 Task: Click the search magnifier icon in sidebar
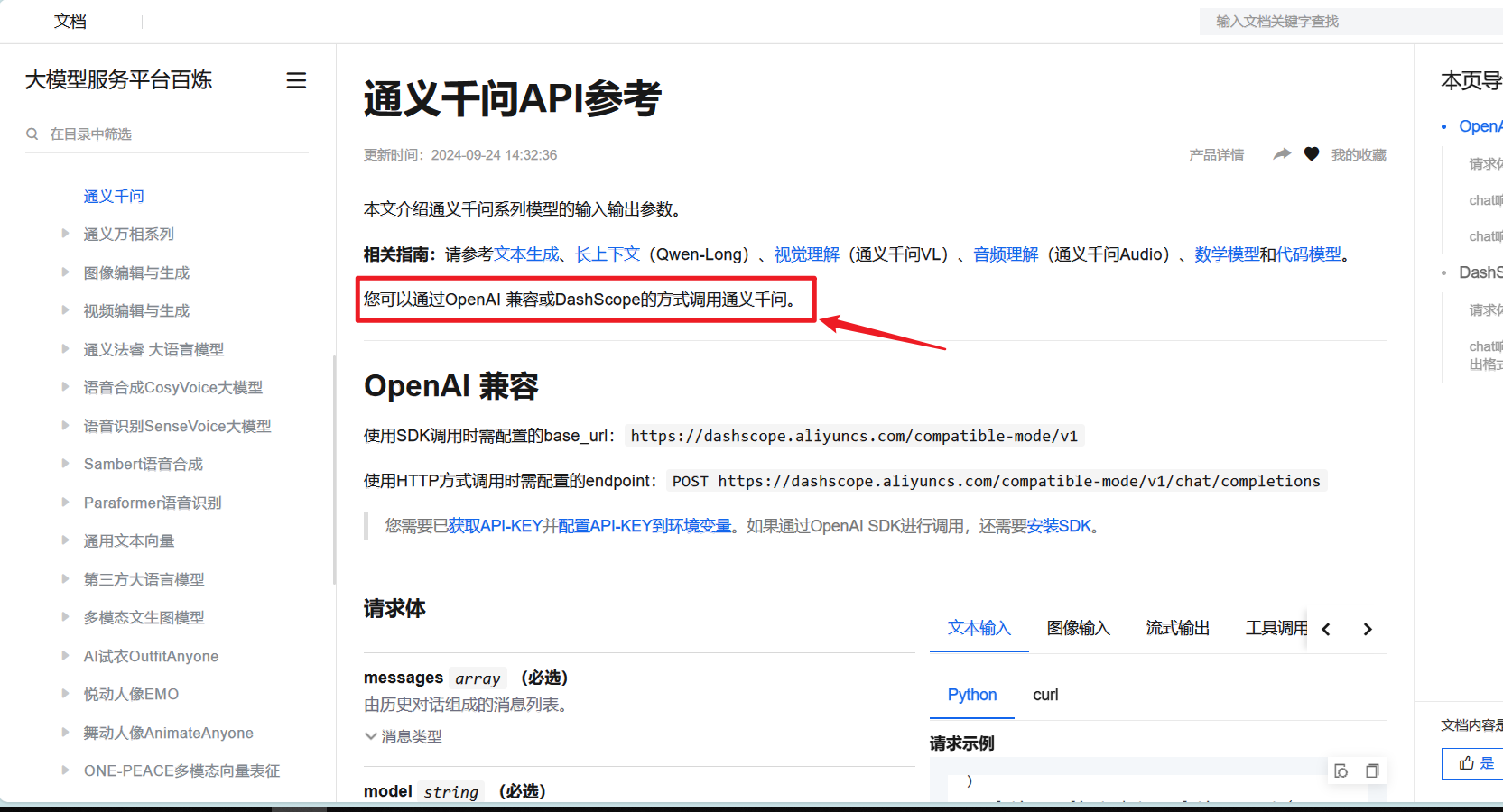(32, 134)
